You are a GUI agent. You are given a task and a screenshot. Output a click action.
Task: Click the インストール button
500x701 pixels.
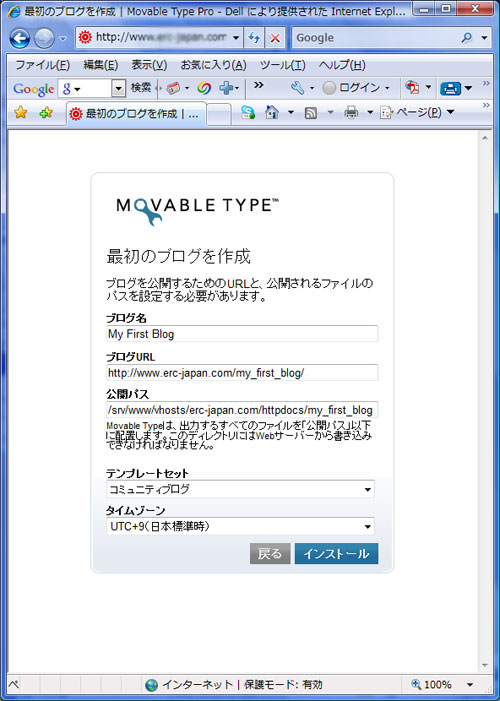336,553
